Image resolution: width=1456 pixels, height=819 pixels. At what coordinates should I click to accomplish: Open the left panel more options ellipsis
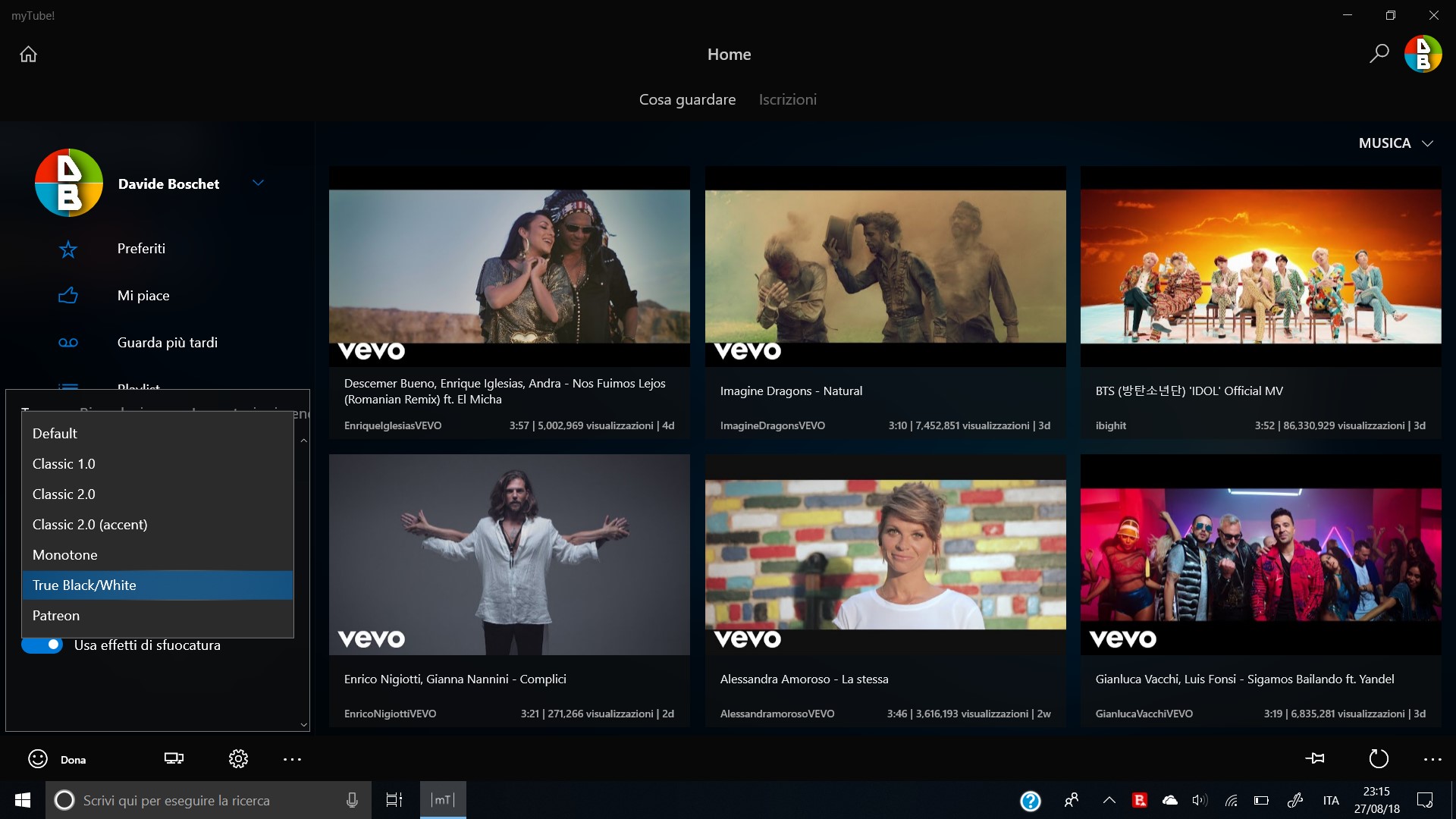point(292,759)
